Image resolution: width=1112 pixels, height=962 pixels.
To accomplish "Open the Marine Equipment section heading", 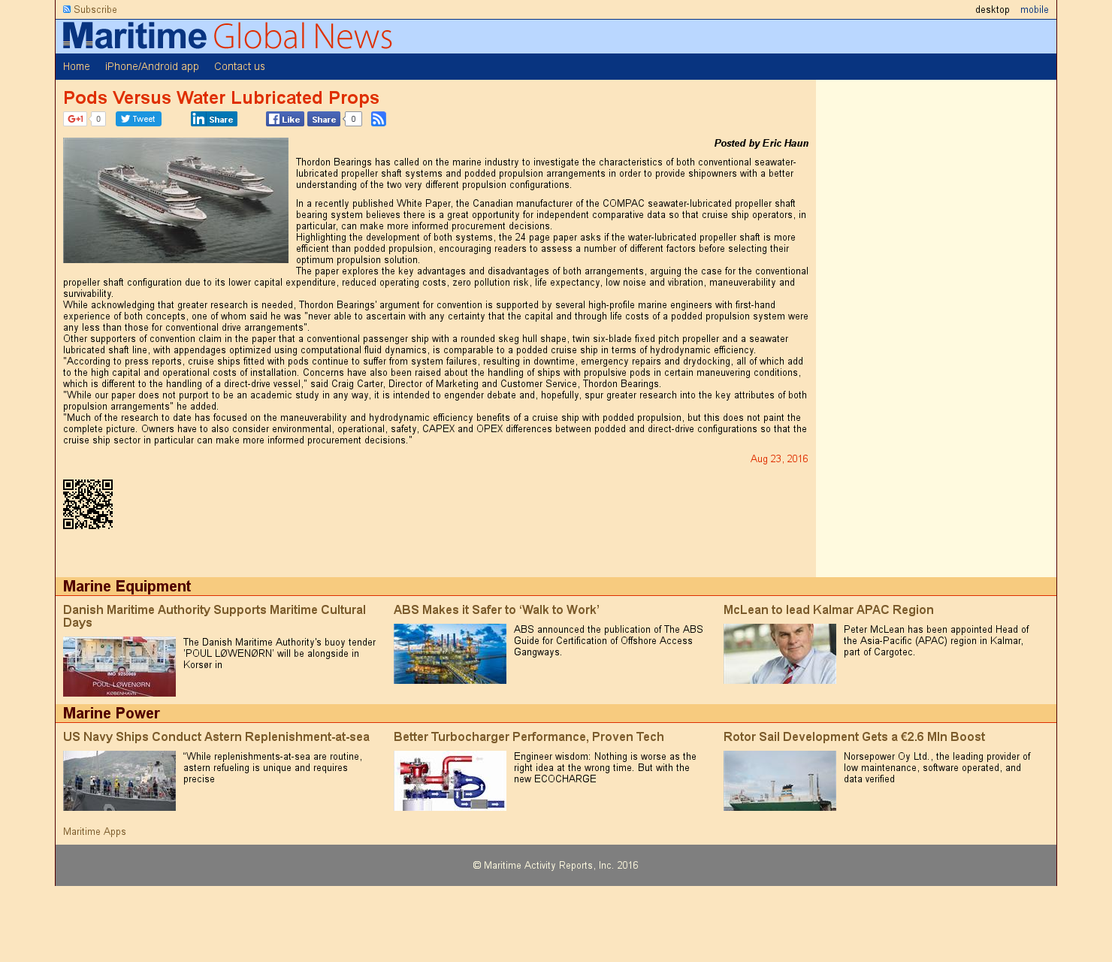I will coord(127,586).
